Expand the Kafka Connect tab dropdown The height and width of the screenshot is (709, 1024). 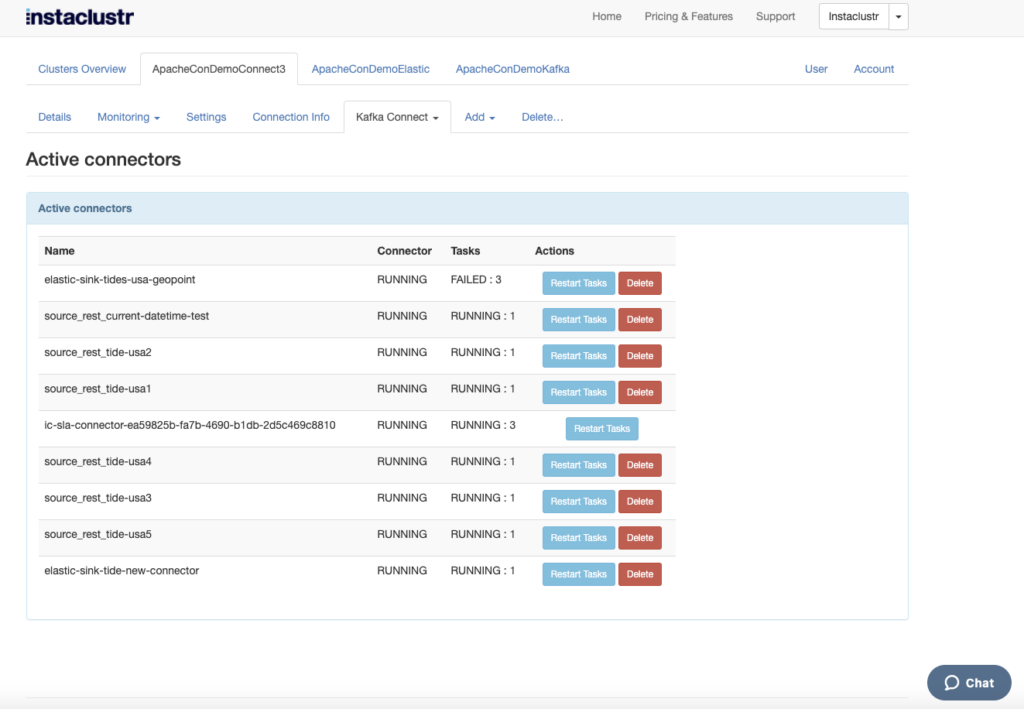(x=397, y=117)
